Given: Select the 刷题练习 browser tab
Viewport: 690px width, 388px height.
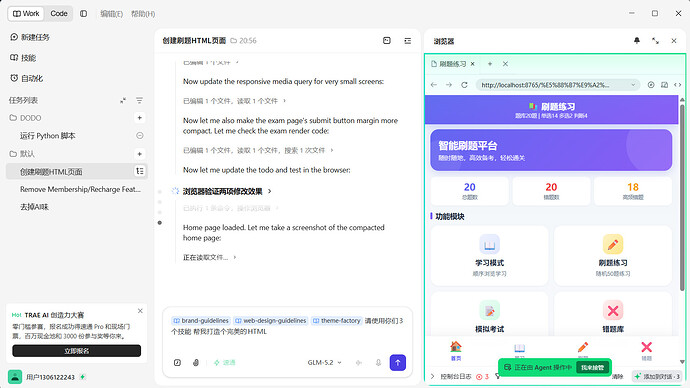Looking at the screenshot, I should pyautogui.click(x=449, y=64).
